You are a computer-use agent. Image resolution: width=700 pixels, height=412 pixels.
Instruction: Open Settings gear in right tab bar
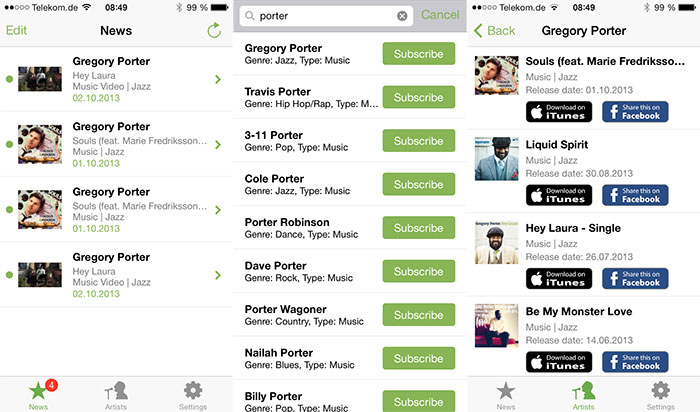pos(660,395)
